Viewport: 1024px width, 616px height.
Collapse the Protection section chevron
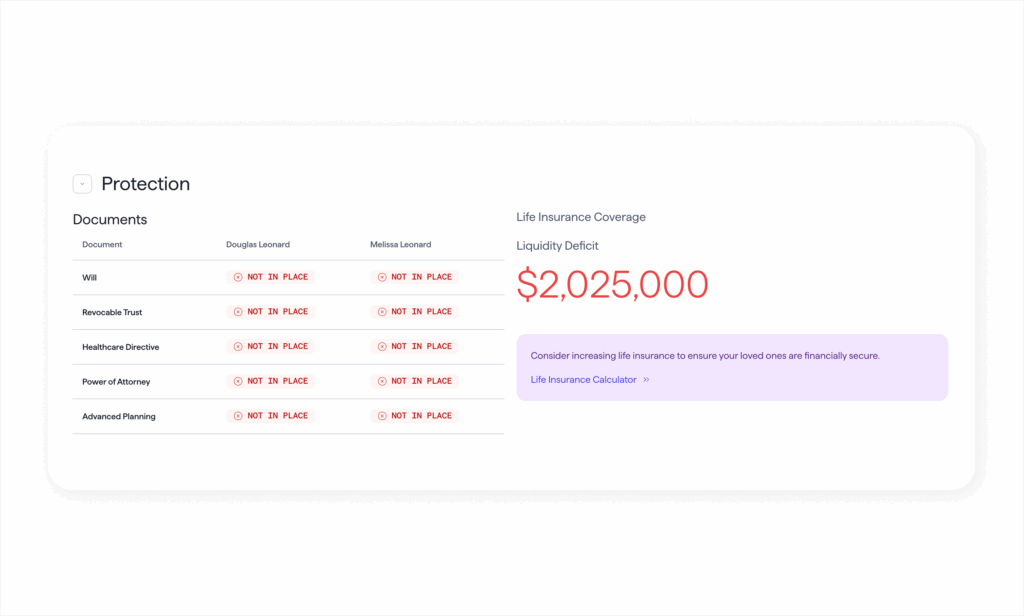pos(82,184)
